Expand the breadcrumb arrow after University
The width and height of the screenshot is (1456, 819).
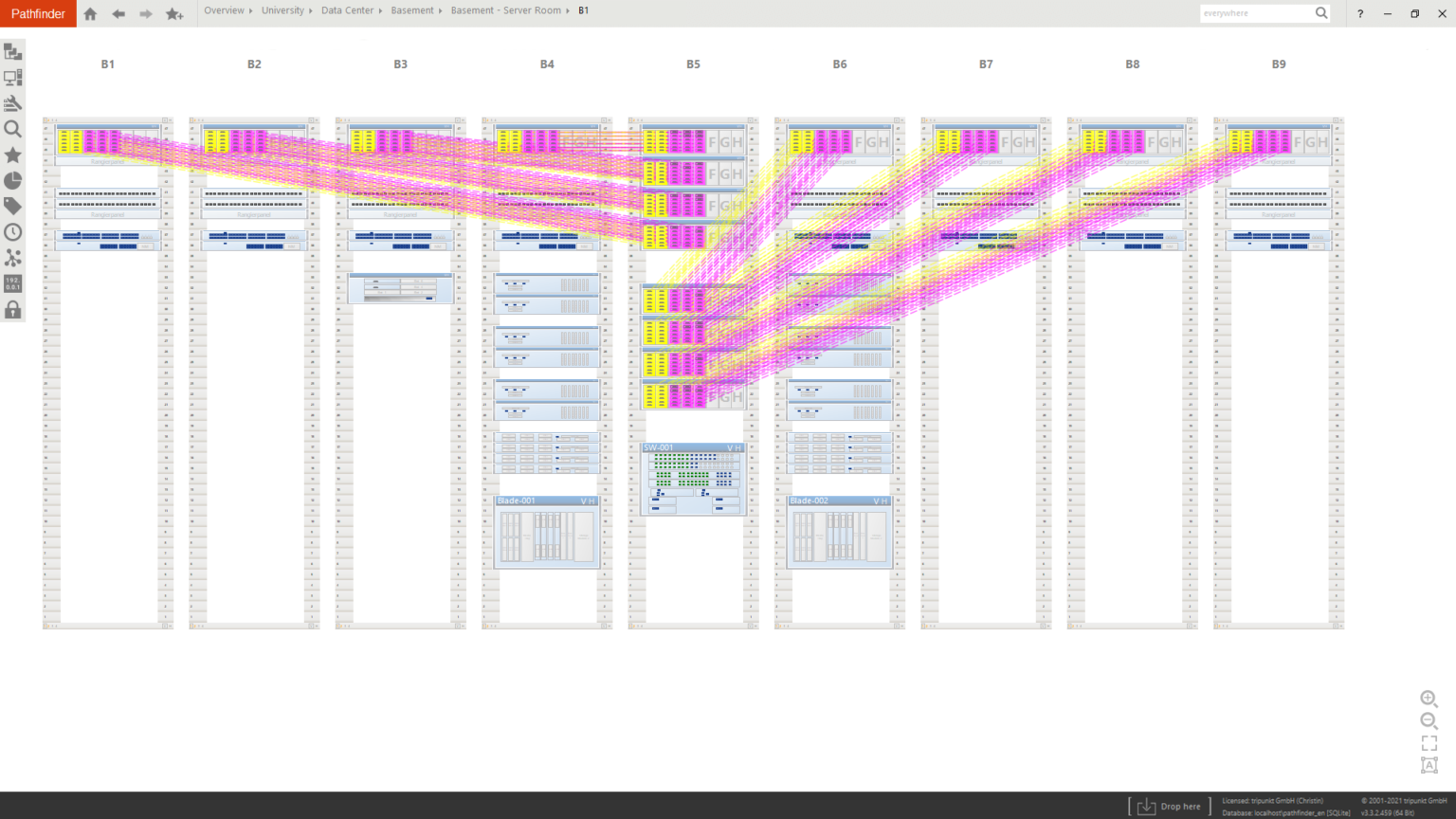[311, 10]
